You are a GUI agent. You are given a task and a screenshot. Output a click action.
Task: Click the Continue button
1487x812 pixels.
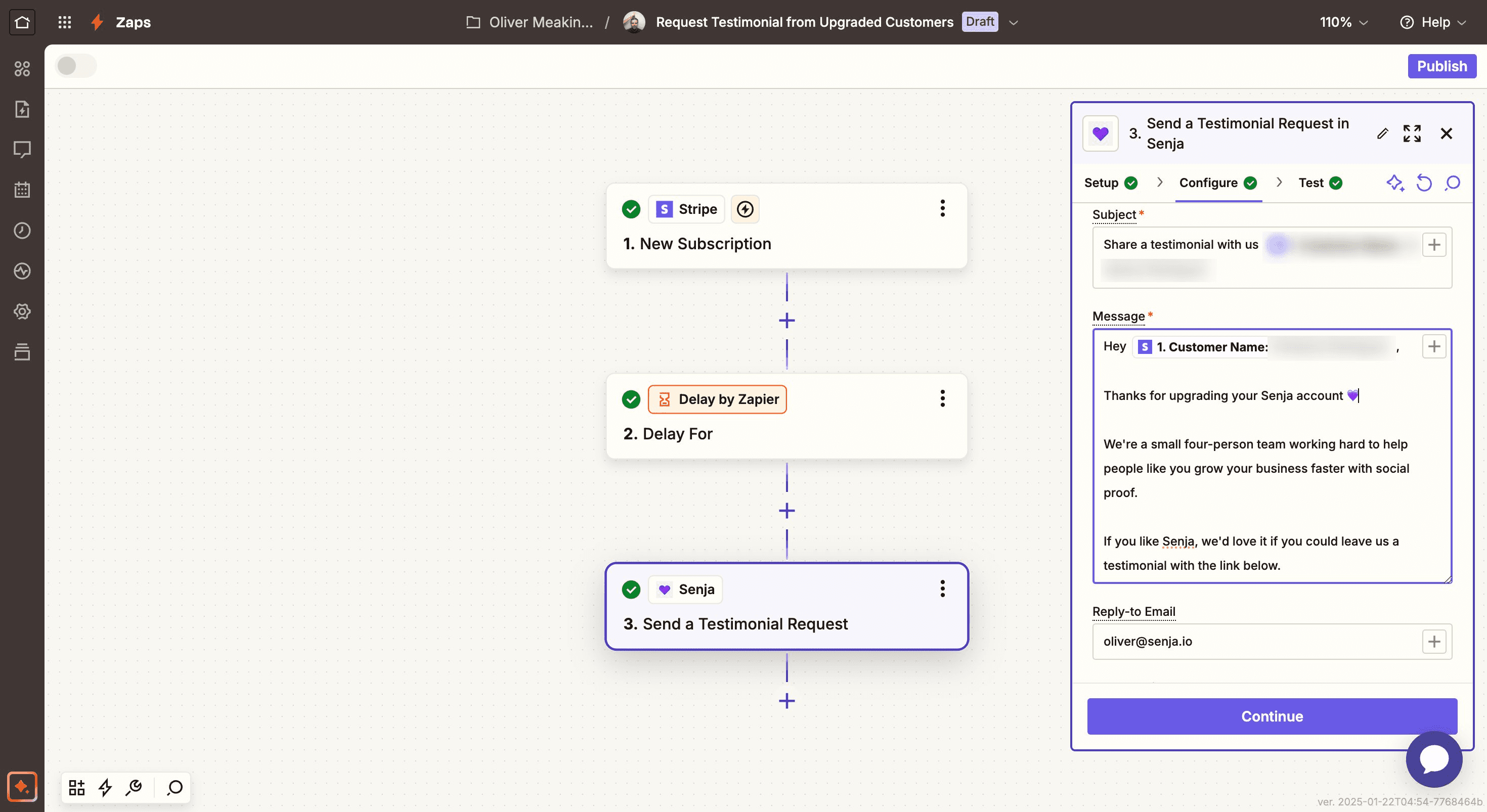[x=1272, y=716]
